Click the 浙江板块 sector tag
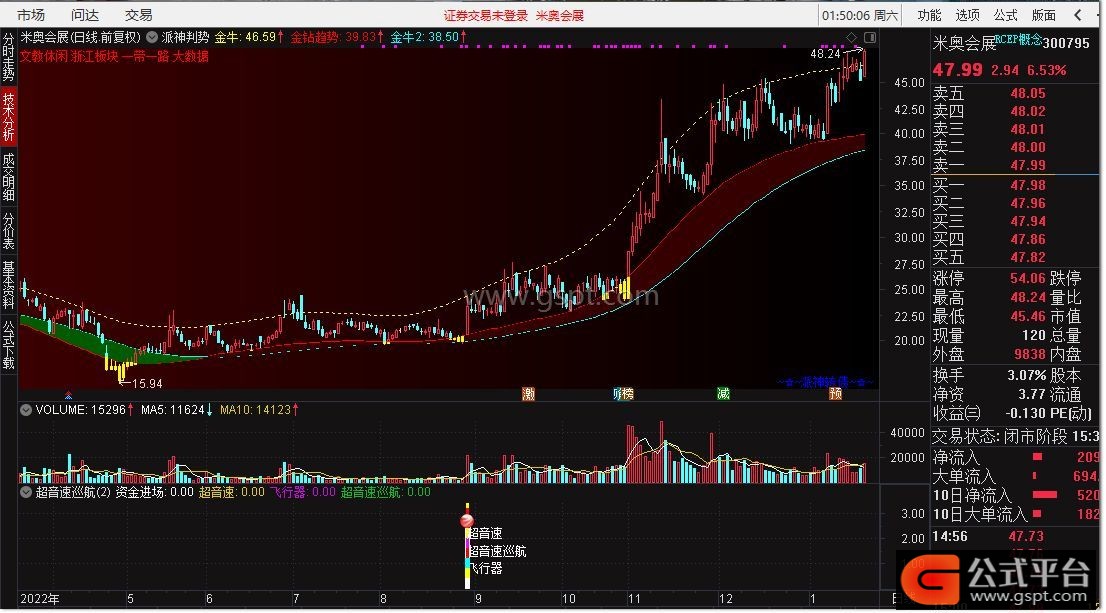This screenshot has height=613, width=1106. pyautogui.click(x=95, y=56)
